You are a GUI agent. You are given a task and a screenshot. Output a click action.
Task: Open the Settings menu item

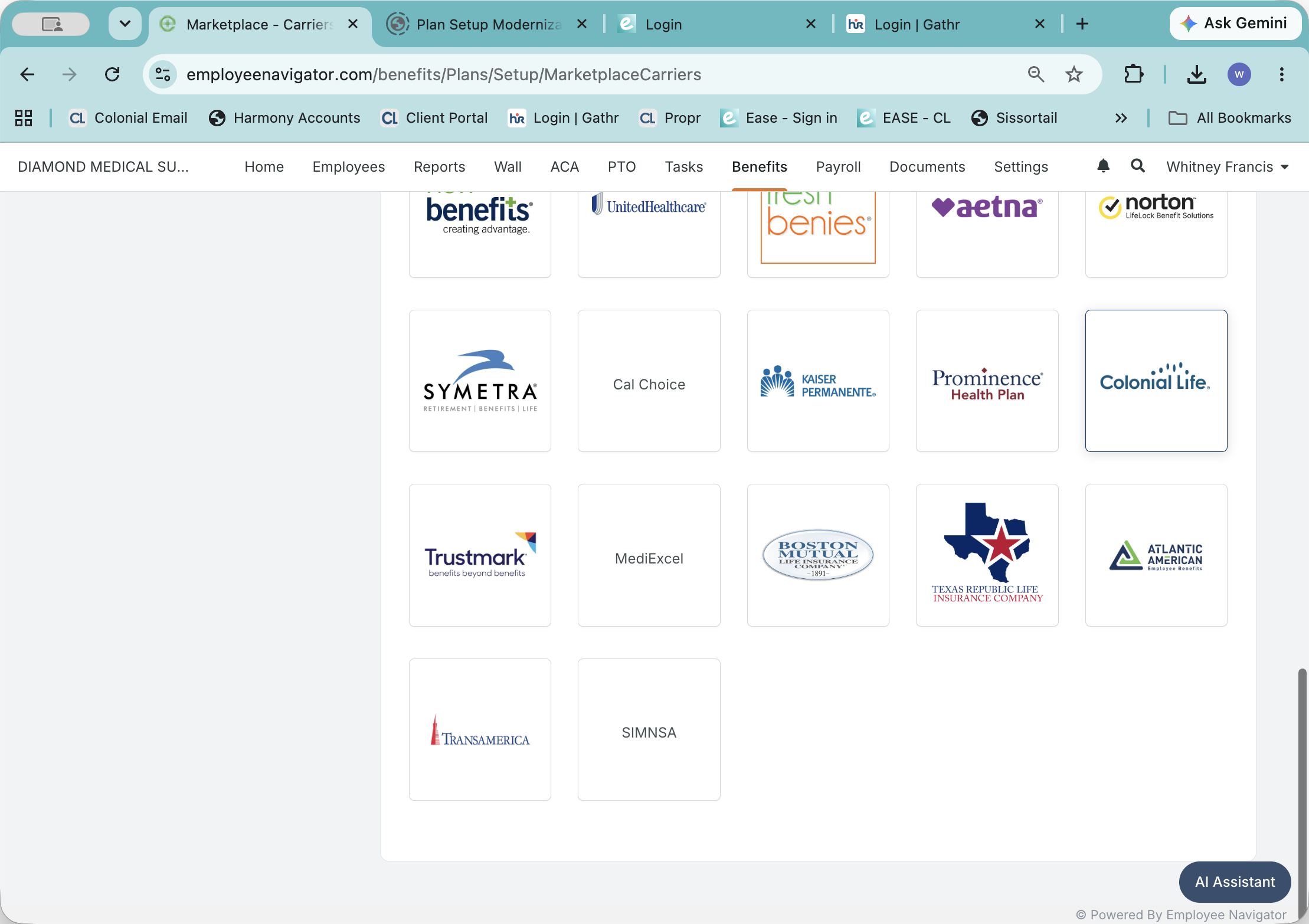point(1021,167)
